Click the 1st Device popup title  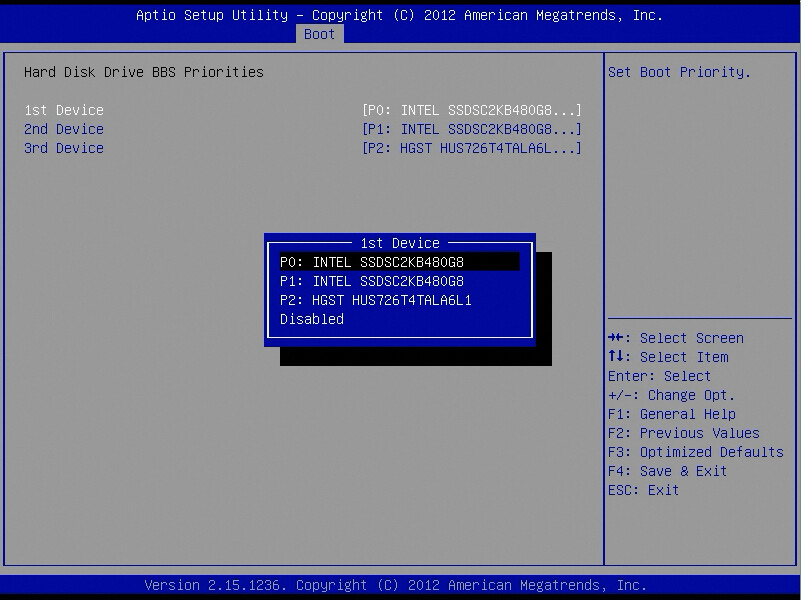[400, 243]
